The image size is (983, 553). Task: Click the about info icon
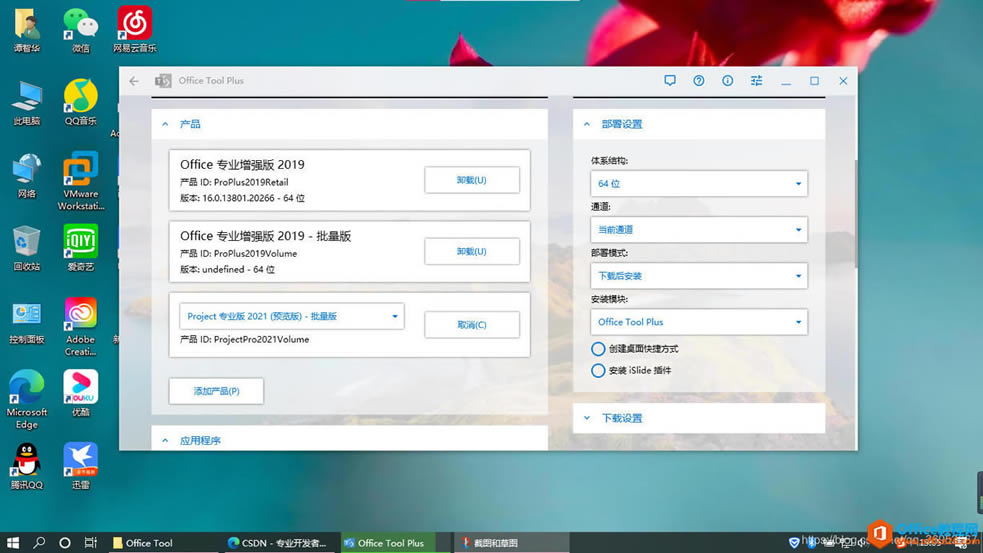[727, 81]
